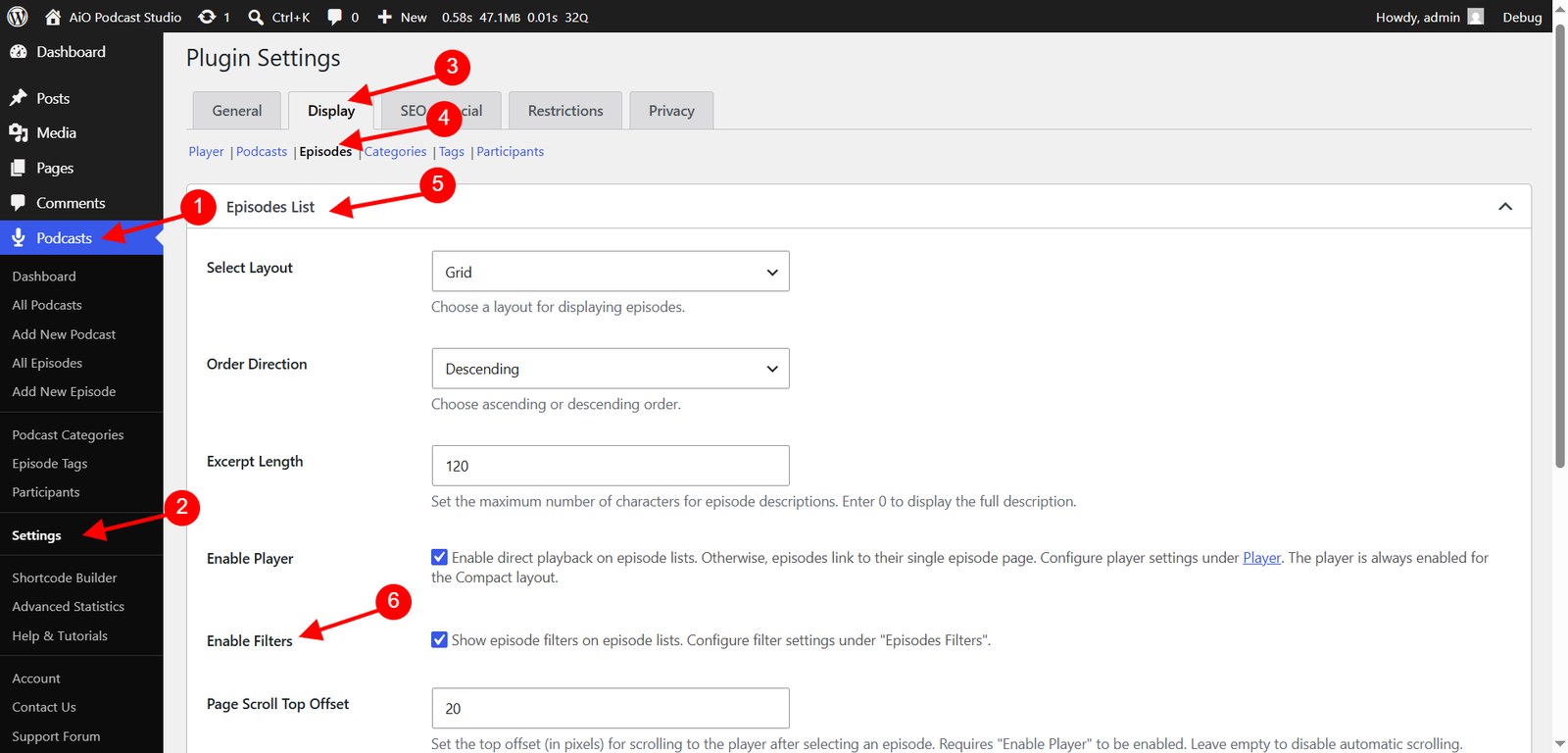The width and height of the screenshot is (1568, 753).
Task: Open the Debug item in the admin bar
Action: pyautogui.click(x=1522, y=17)
